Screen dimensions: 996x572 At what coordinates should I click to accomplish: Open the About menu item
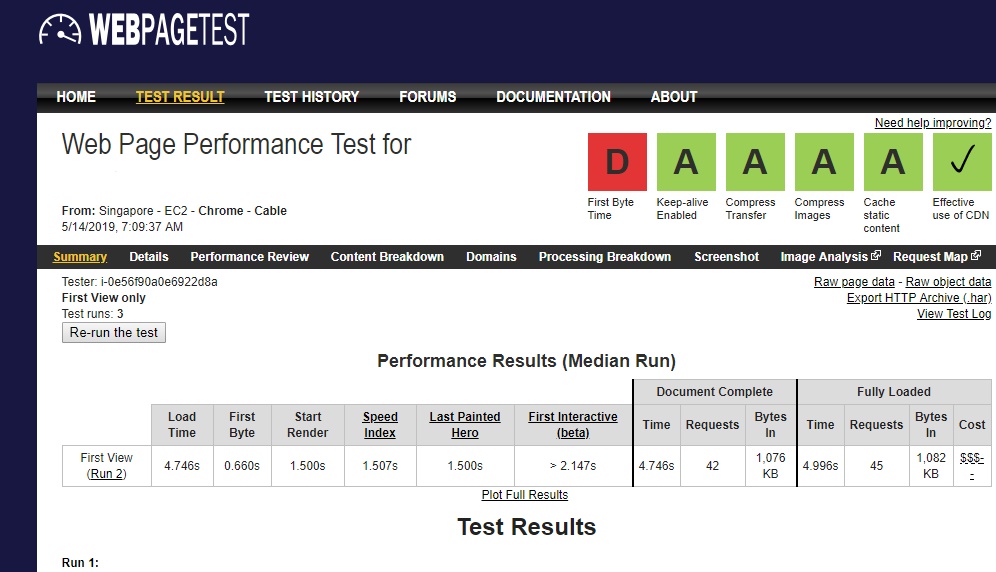point(674,97)
